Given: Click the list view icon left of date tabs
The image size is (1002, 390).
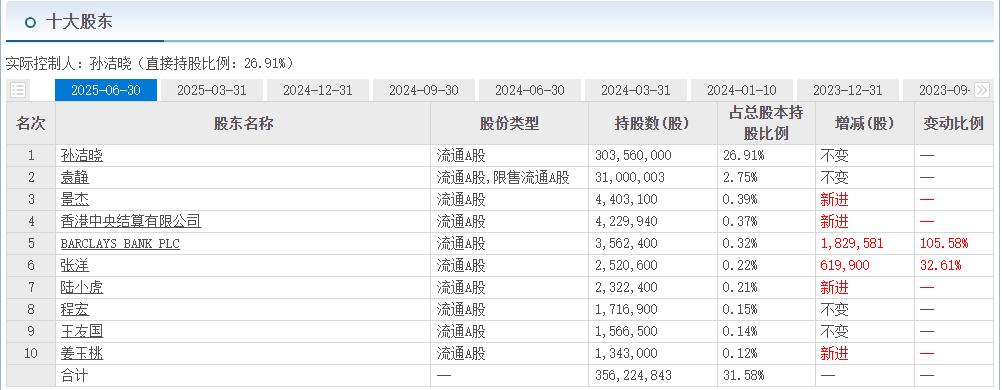Looking at the screenshot, I should [18, 90].
